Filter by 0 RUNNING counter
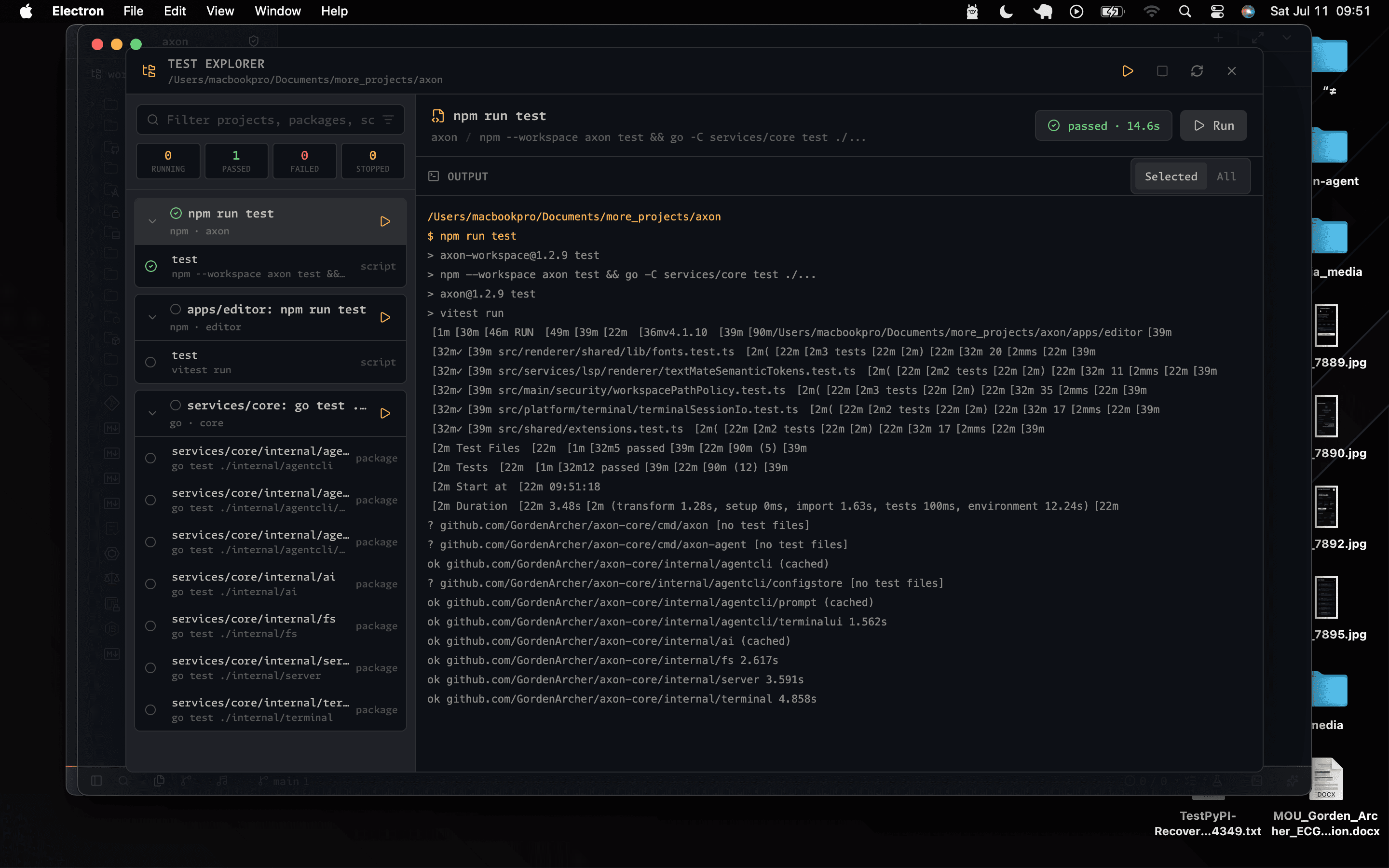The width and height of the screenshot is (1389, 868). 168,162
